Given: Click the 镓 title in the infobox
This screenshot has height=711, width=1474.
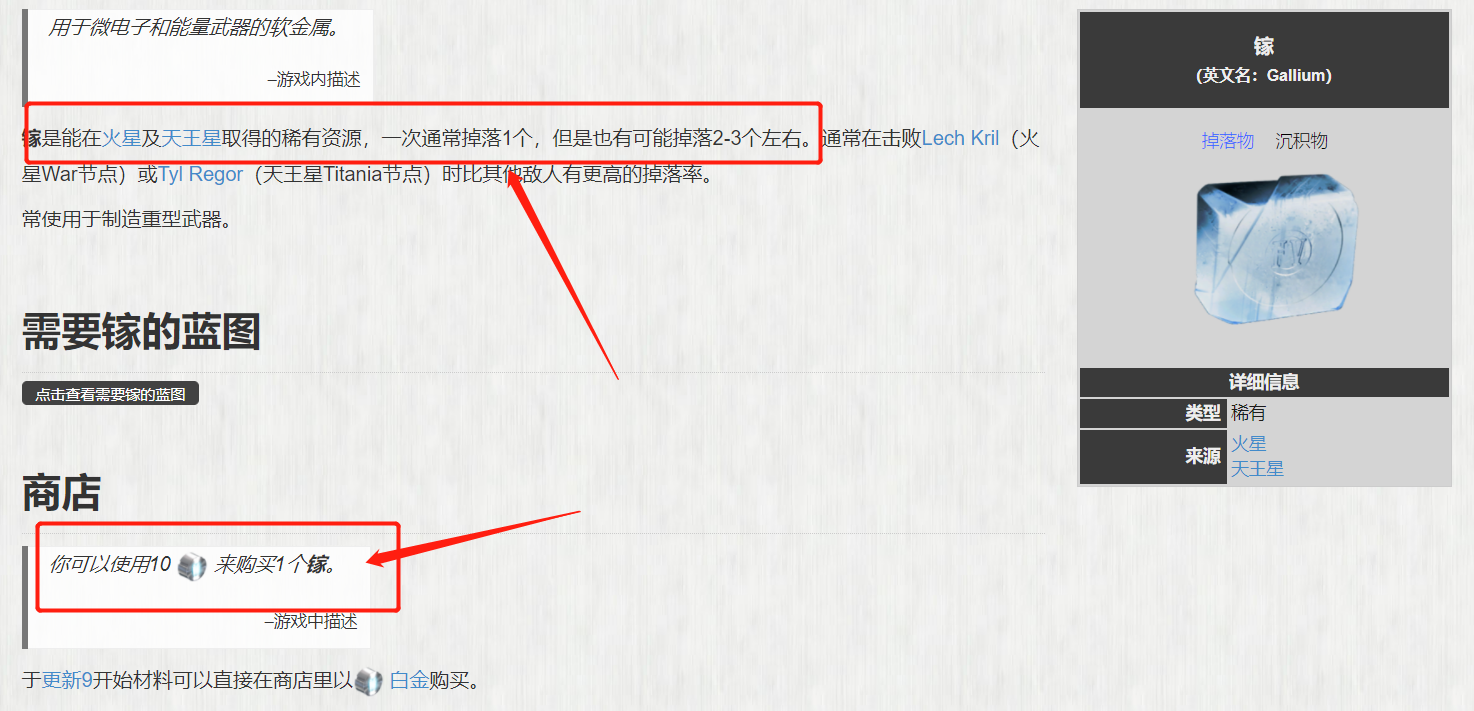Looking at the screenshot, I should (1264, 46).
